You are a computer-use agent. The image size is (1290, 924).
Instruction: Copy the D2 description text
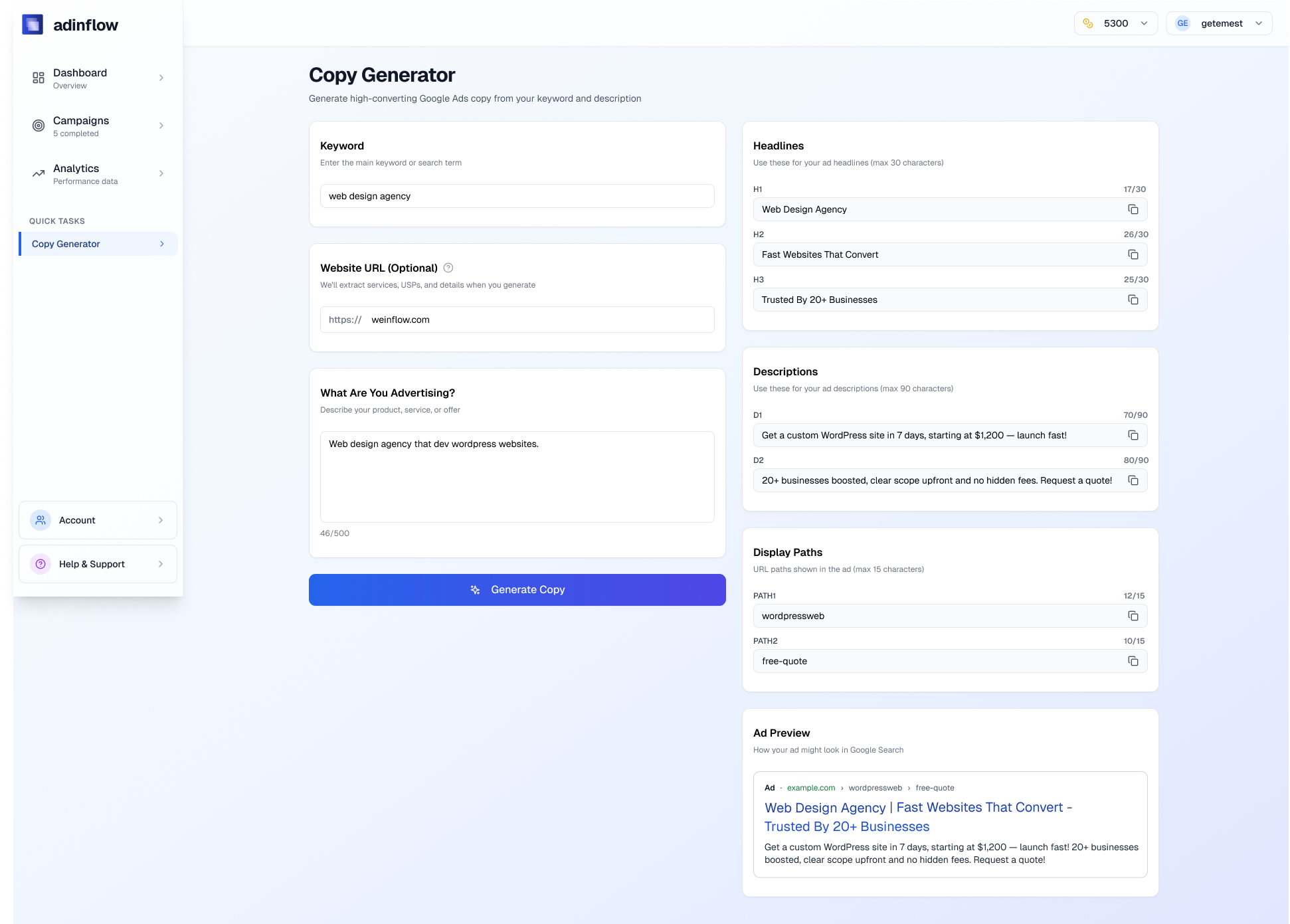[x=1134, y=480]
